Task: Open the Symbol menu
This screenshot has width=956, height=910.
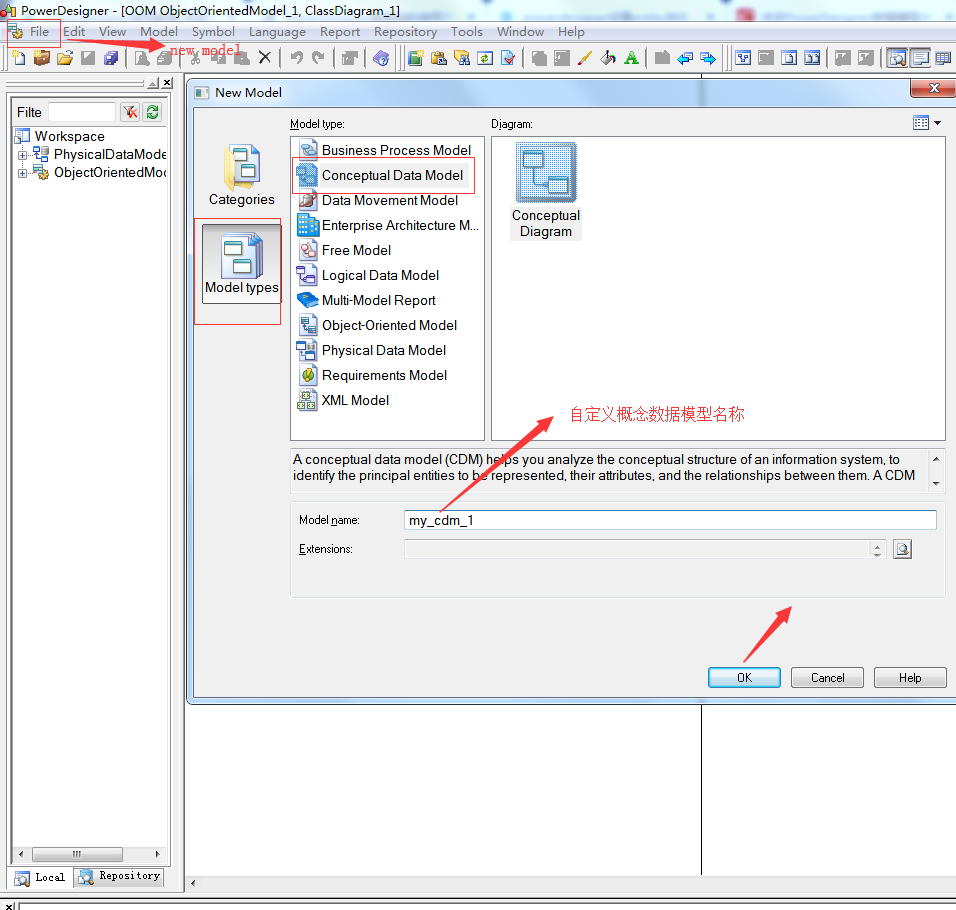Action: (213, 32)
